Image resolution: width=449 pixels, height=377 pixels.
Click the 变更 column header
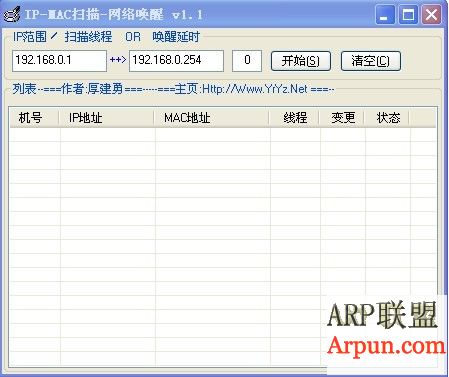(342, 118)
